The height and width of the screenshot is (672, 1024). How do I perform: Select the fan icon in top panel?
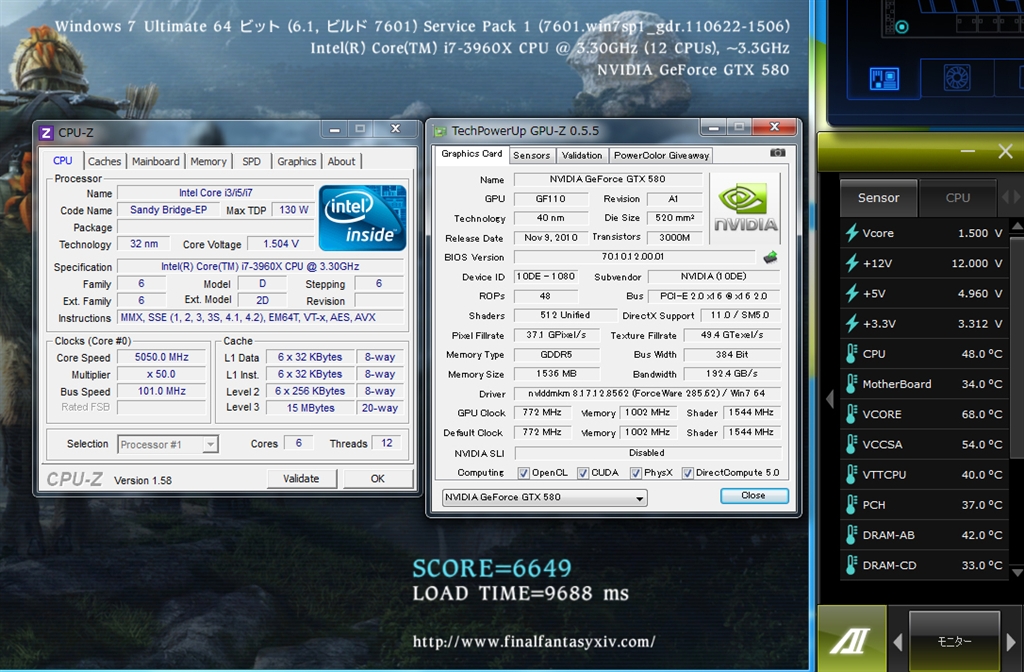(957, 77)
